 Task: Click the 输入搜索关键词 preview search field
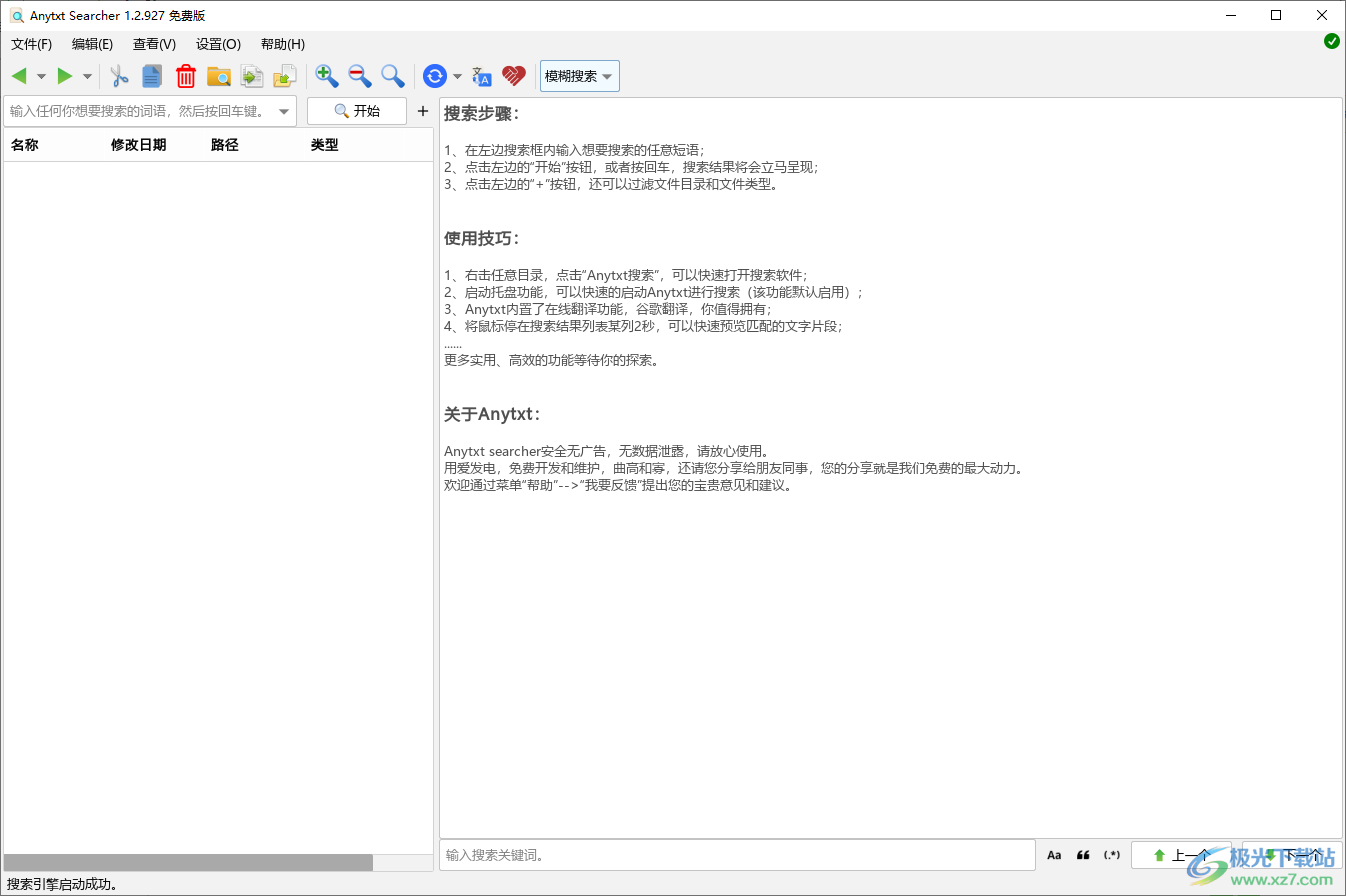pos(737,855)
